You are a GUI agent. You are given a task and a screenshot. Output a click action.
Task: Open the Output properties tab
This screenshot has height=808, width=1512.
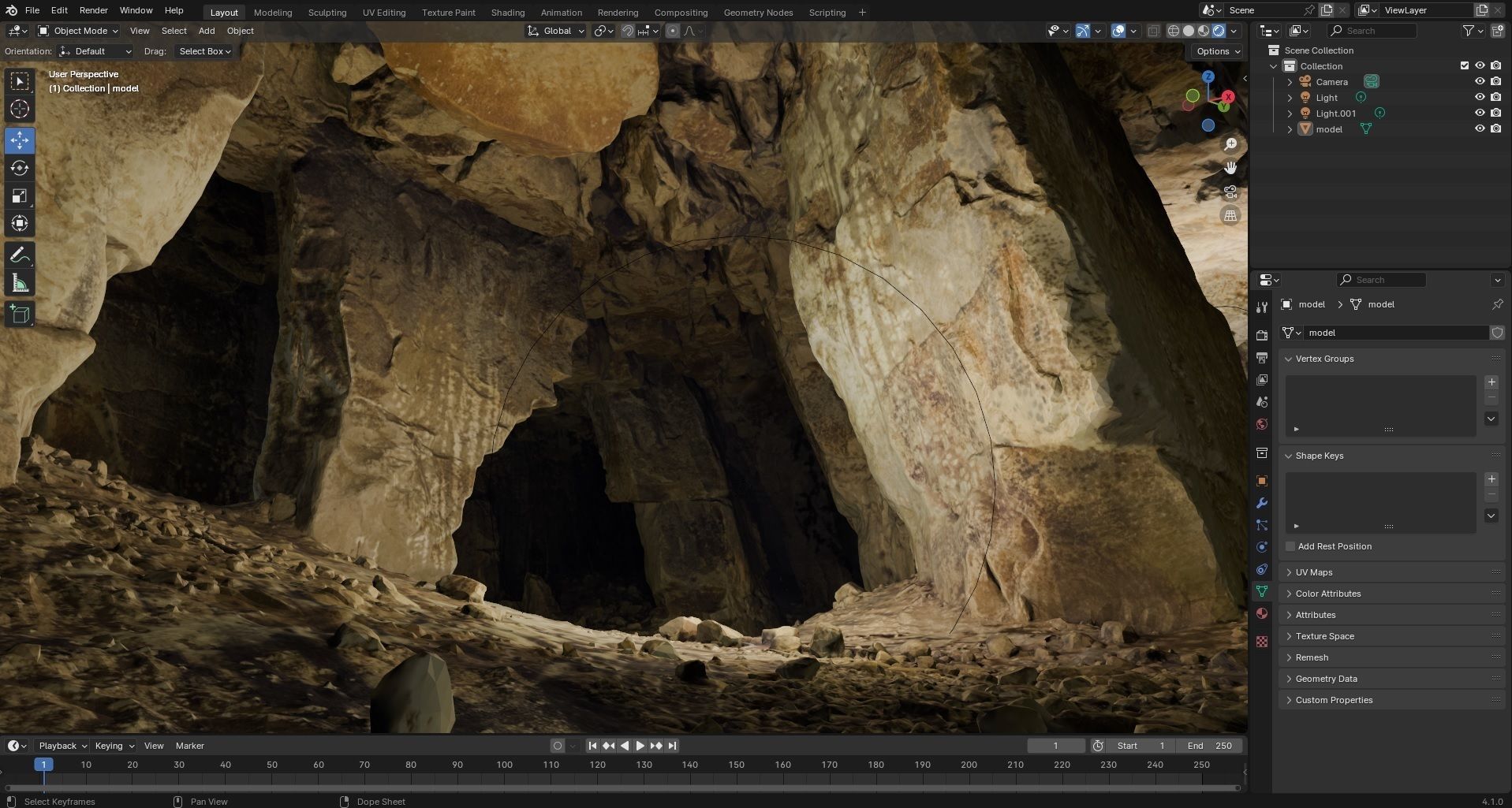pos(1262,357)
